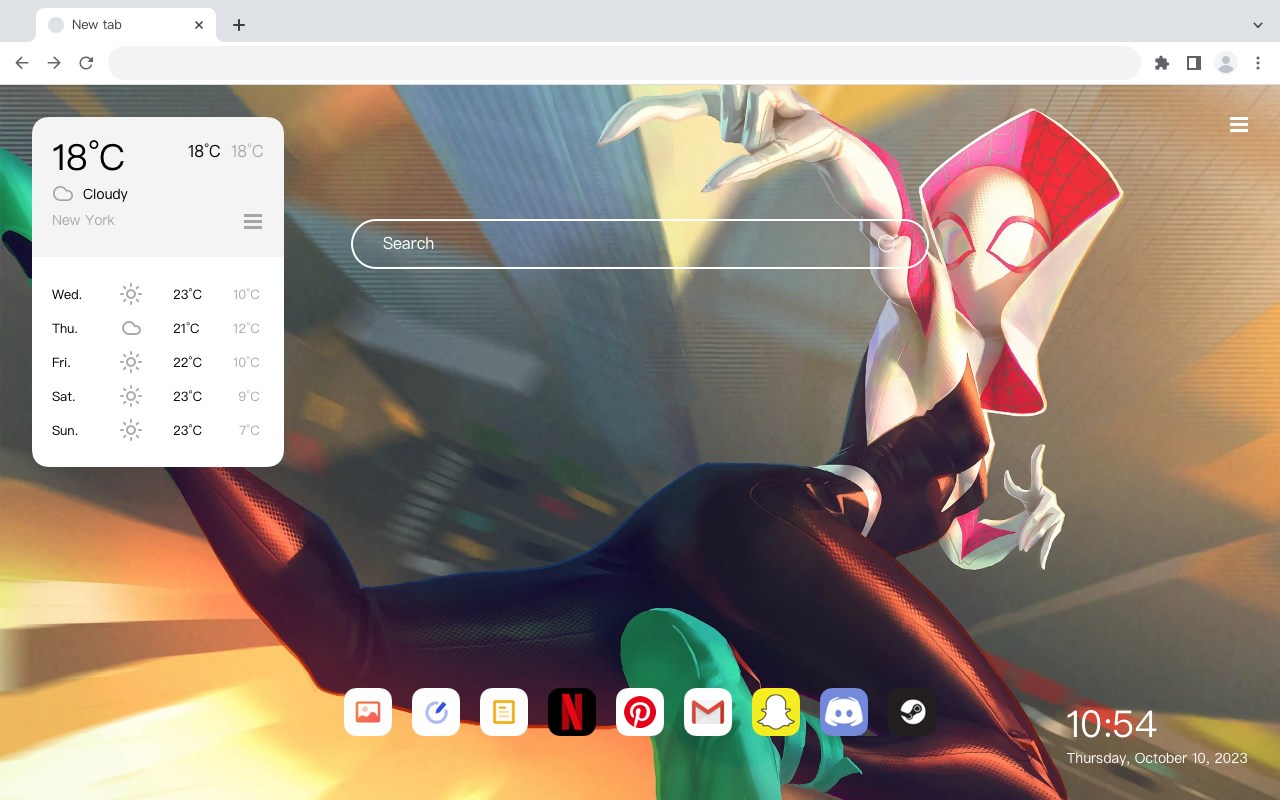This screenshot has width=1280, height=800.
Task: Select the New tab tab
Action: (126, 25)
